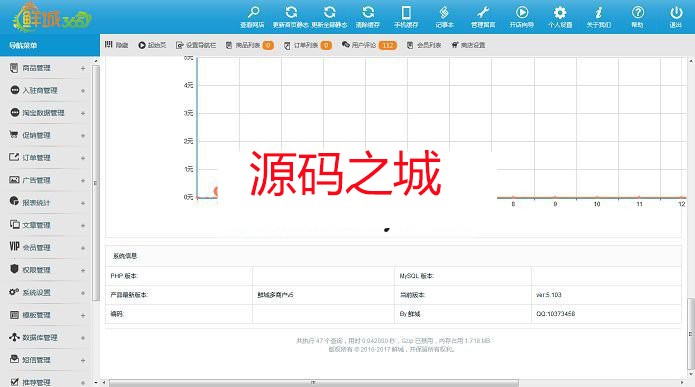Expand 文章管理 with its plus sign
The height and width of the screenshot is (387, 695).
[x=83, y=226]
